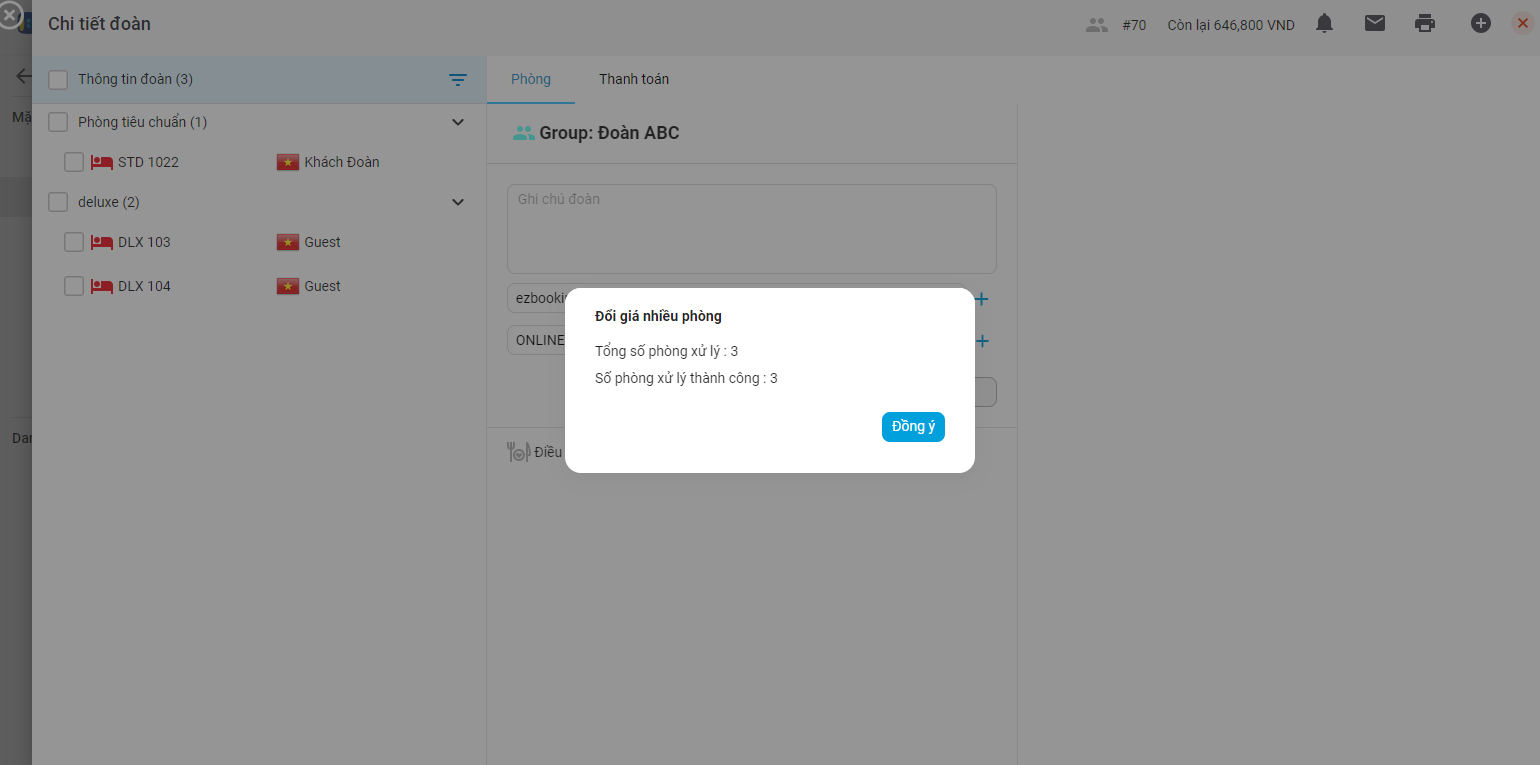Collapse the deluxe room group chevron

pyautogui.click(x=458, y=202)
